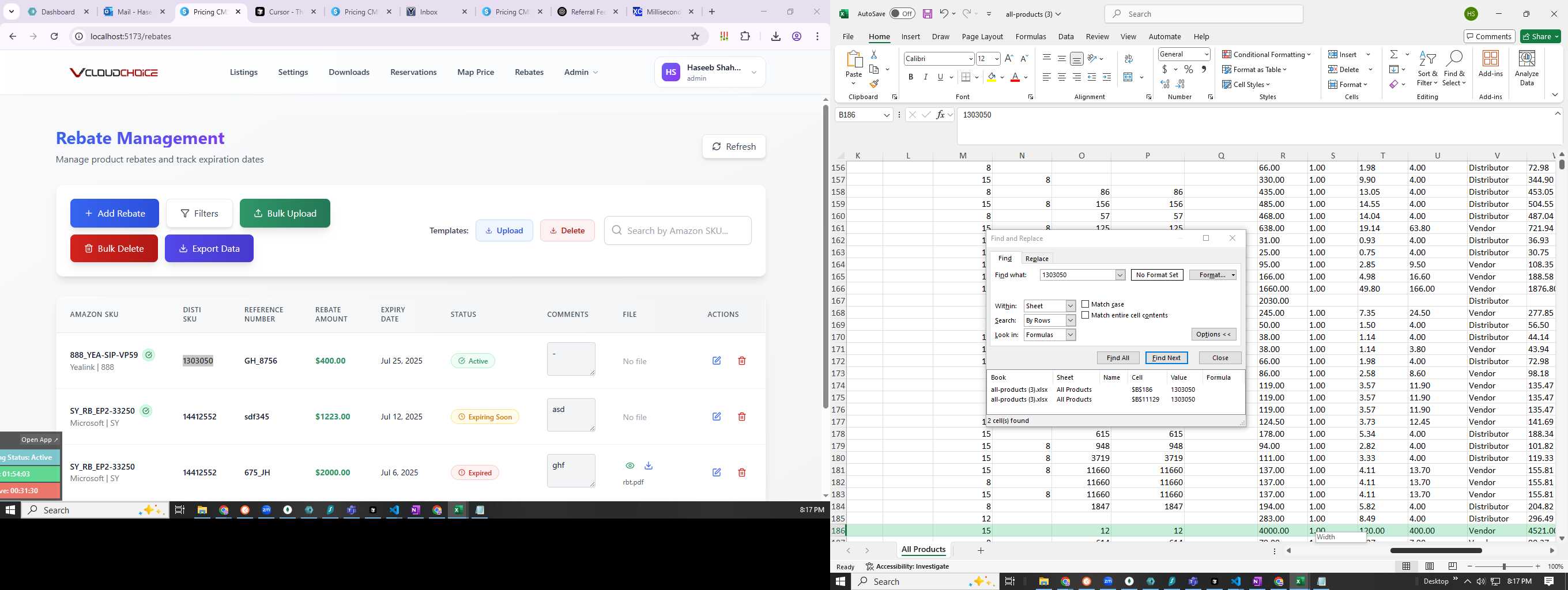The height and width of the screenshot is (590, 1568).
Task: Click the Excel zoom slider handle
Action: click(x=1503, y=566)
